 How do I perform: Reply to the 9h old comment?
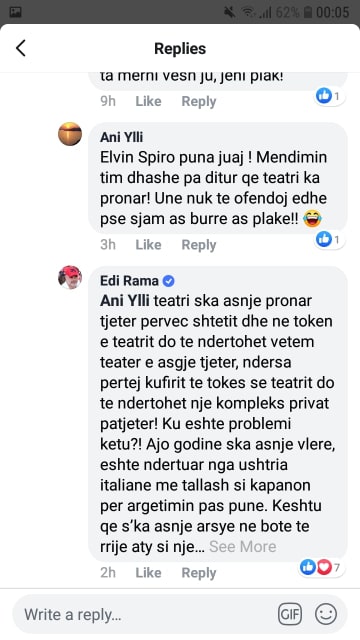[199, 101]
